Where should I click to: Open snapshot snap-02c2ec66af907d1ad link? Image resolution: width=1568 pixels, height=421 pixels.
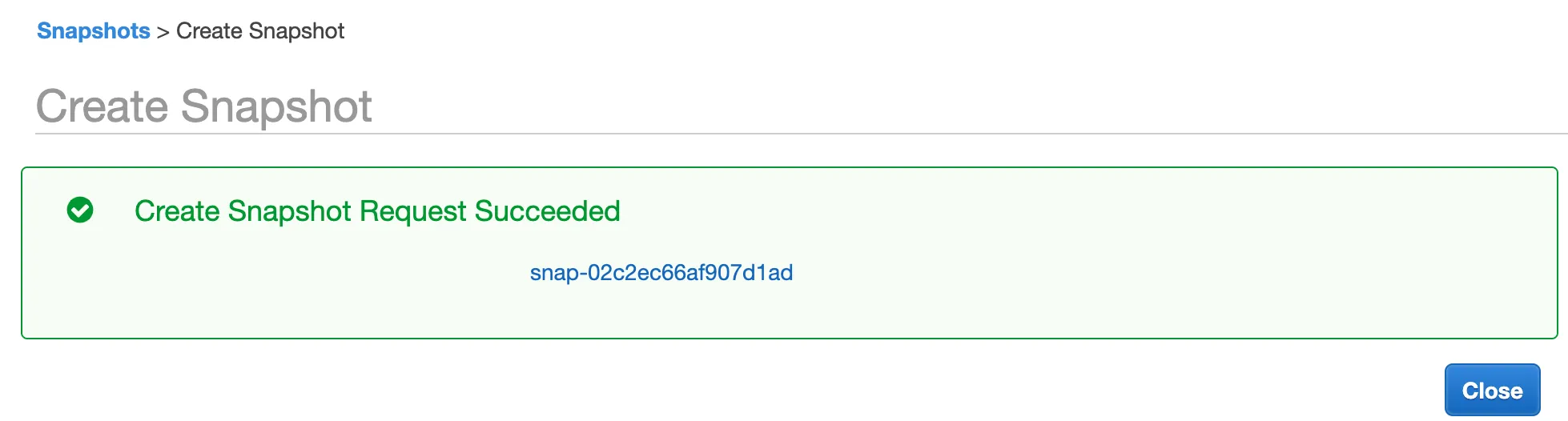661,273
